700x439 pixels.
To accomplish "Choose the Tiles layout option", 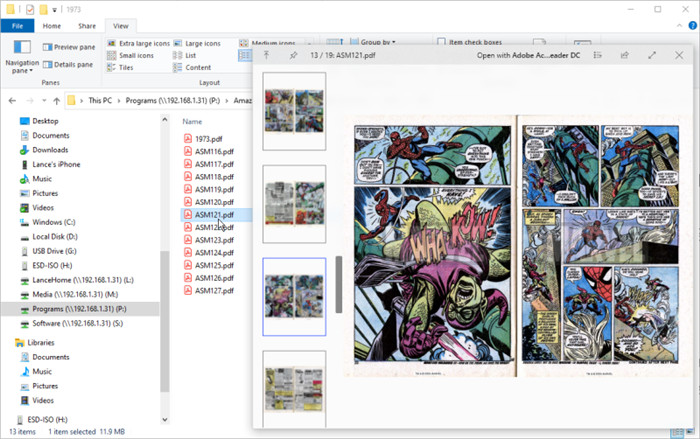I will point(121,67).
